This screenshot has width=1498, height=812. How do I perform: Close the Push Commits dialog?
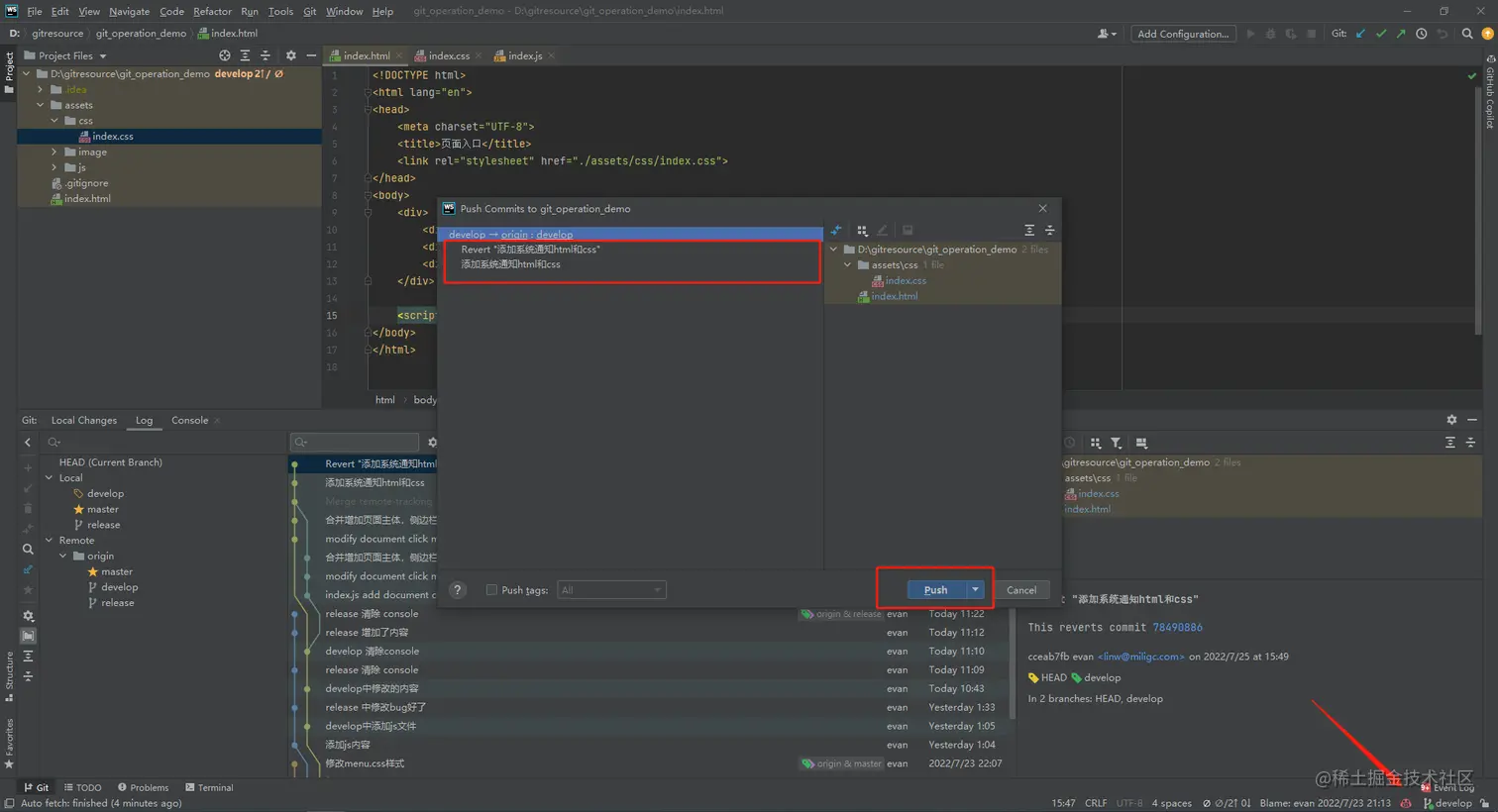pos(1042,208)
